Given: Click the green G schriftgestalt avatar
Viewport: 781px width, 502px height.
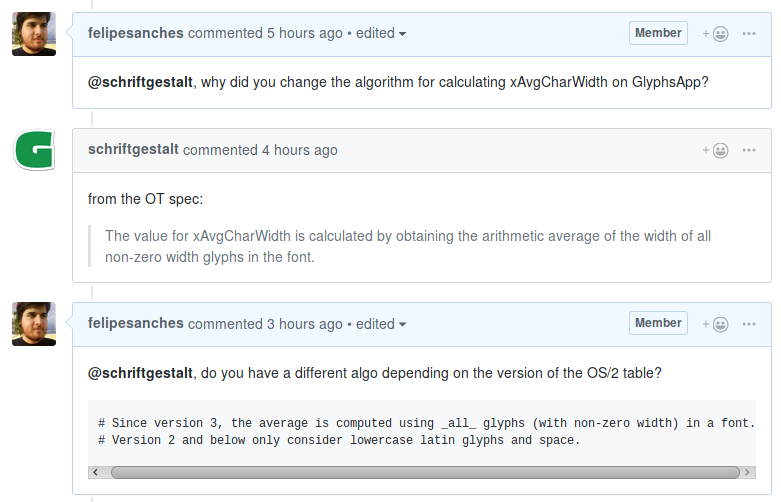Looking at the screenshot, I should point(34,150).
